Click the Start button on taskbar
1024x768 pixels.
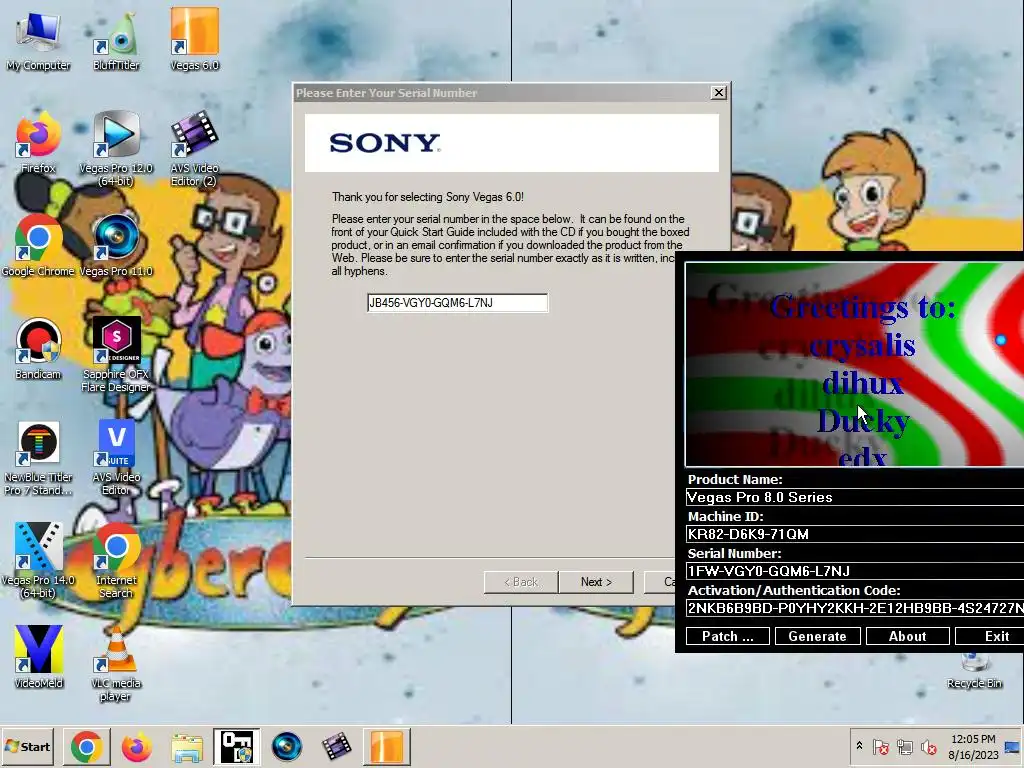pos(27,746)
